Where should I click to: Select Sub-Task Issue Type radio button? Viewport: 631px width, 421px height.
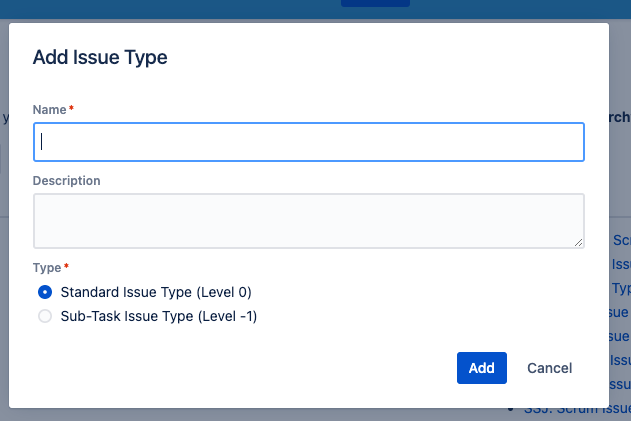(x=45, y=316)
